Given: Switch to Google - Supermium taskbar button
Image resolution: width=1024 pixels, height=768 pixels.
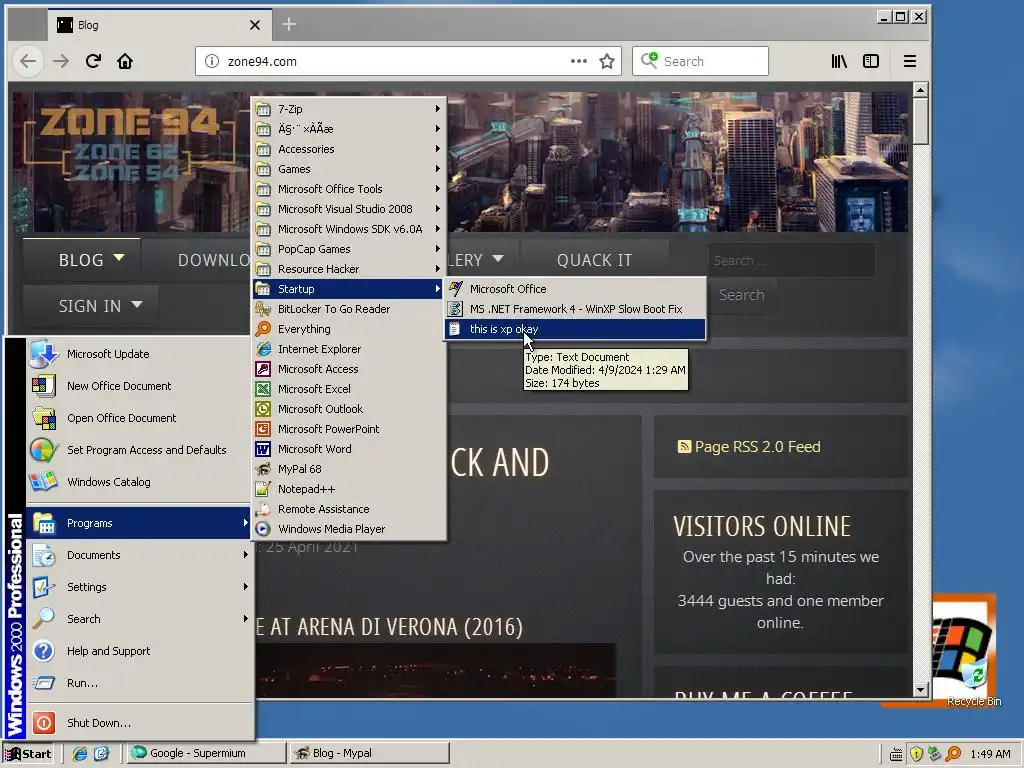Looking at the screenshot, I should (x=205, y=754).
